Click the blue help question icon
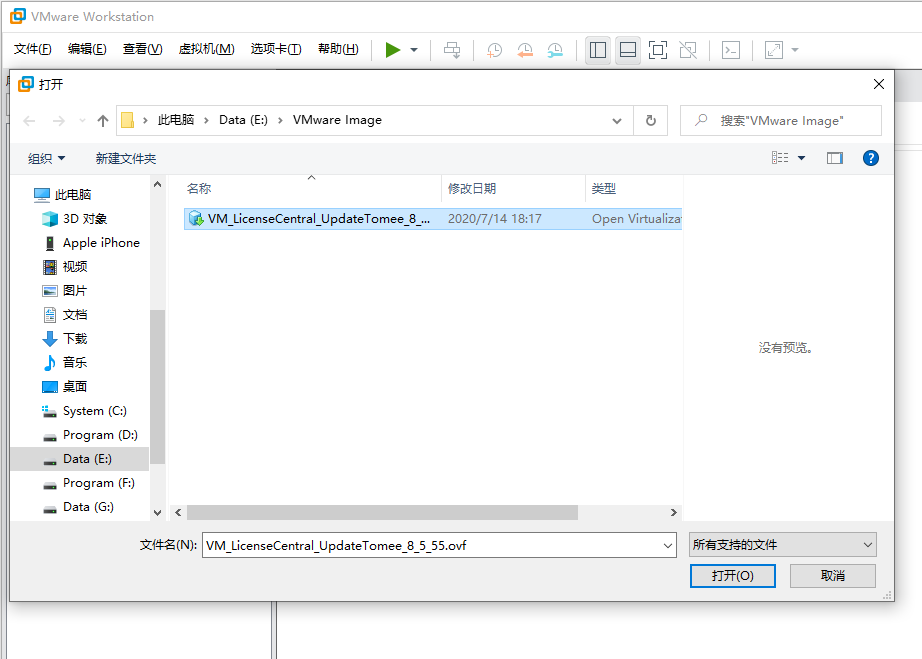The width and height of the screenshot is (922, 659). pos(871,158)
